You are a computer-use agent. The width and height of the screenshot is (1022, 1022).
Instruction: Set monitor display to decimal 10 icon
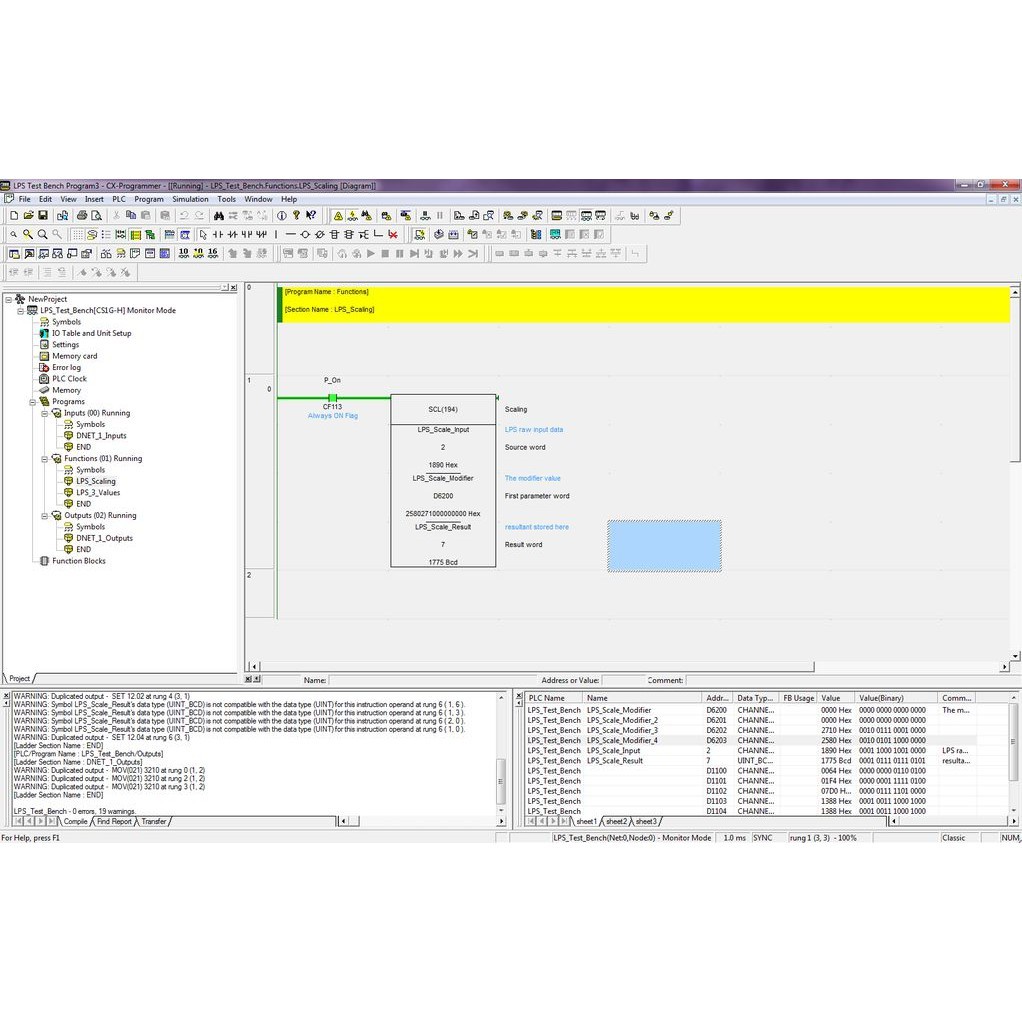point(184,254)
